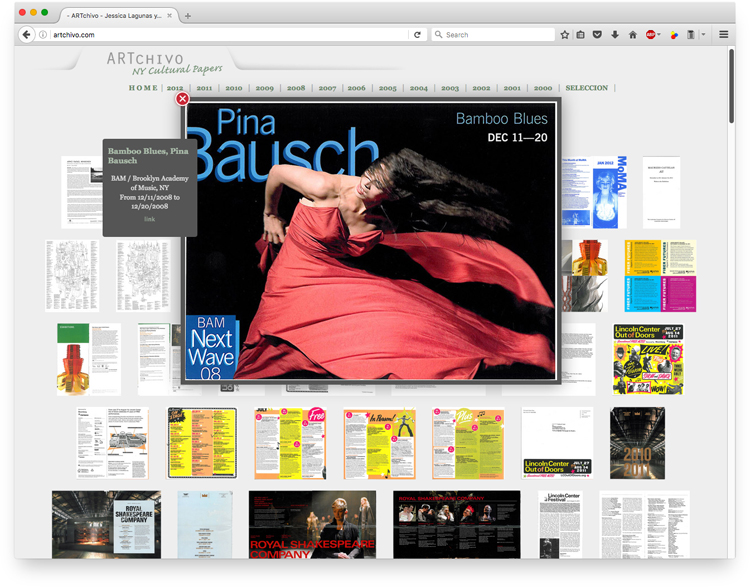Open the blue MoMA thumbnail
This screenshot has height=587, width=750.
pos(594,192)
